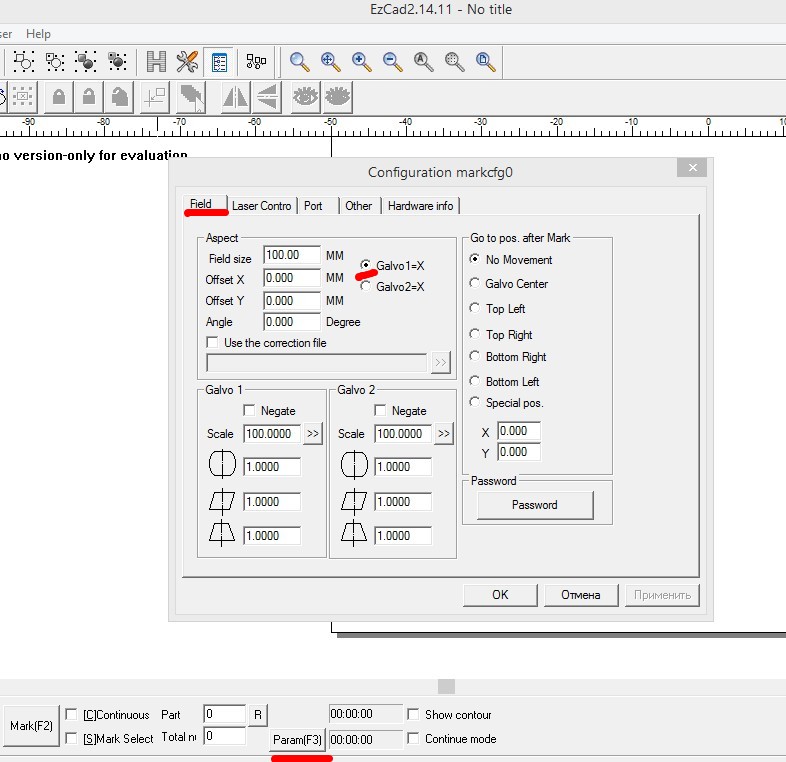Click the dotted box delete-selection icon
786x762 pixels.
(x=23, y=97)
